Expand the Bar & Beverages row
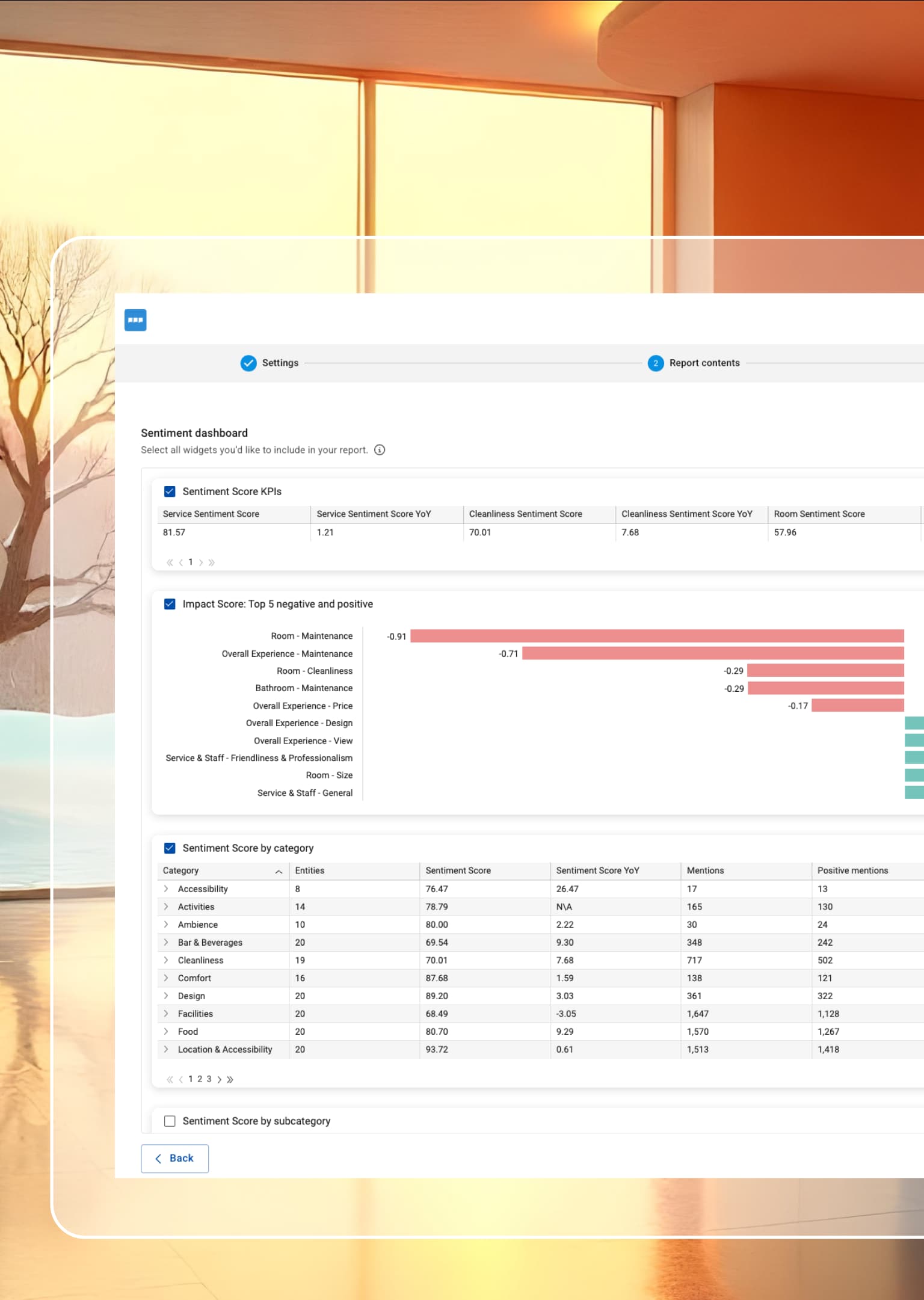This screenshot has height=1300, width=924. click(x=166, y=943)
